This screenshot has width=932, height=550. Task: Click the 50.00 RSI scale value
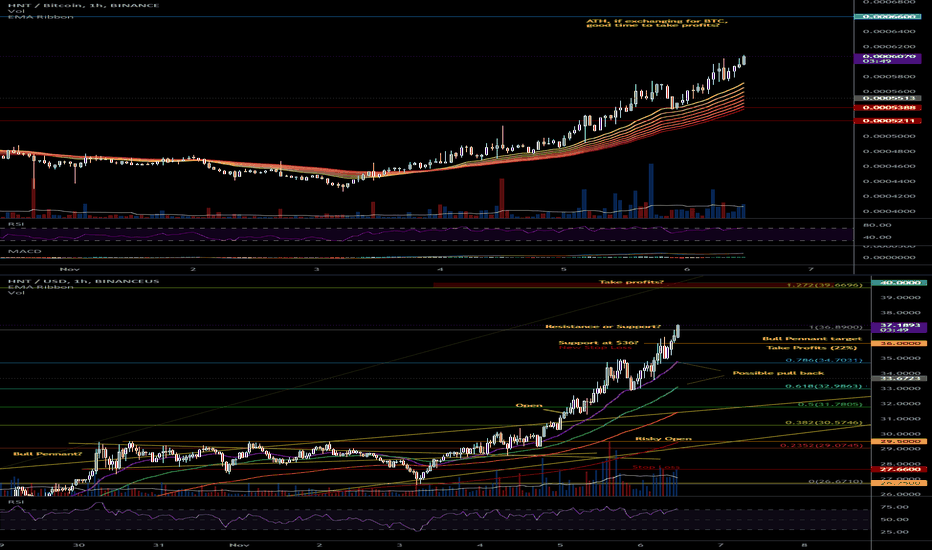point(893,520)
